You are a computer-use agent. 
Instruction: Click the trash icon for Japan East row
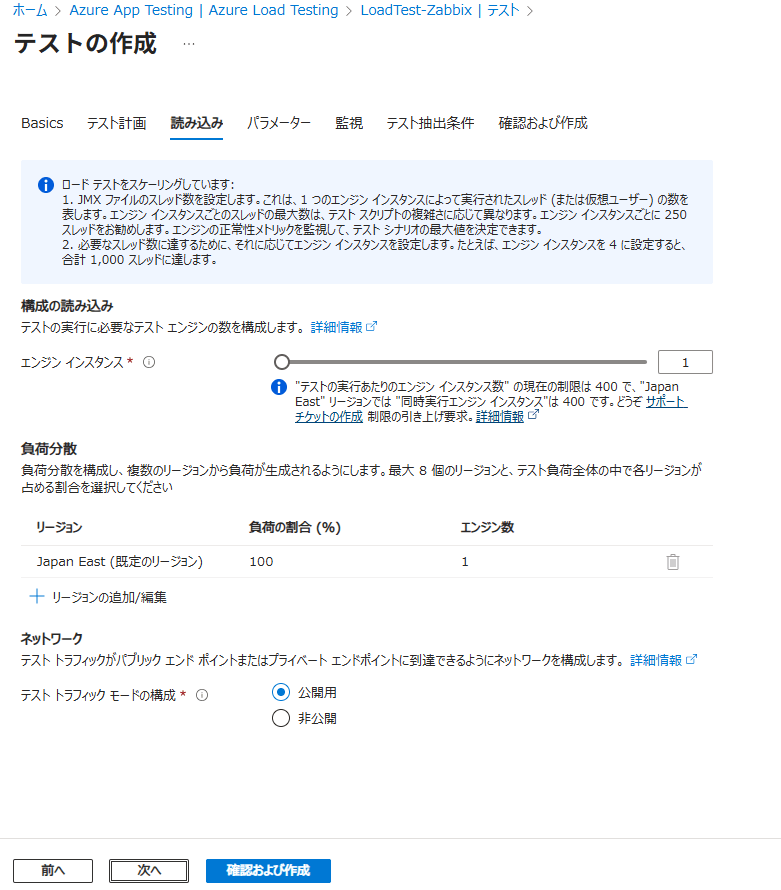(673, 562)
